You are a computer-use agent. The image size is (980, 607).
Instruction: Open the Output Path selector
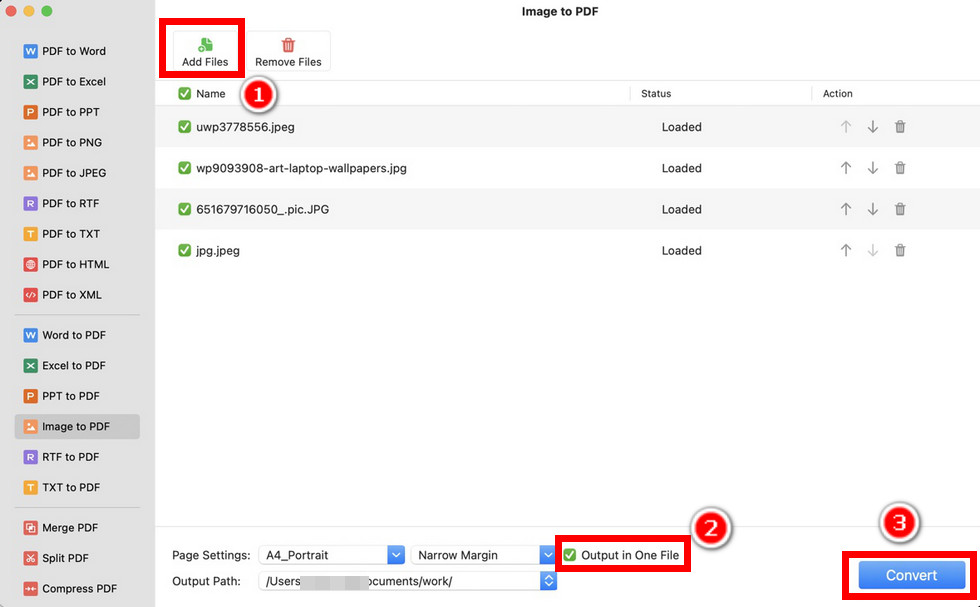548,580
